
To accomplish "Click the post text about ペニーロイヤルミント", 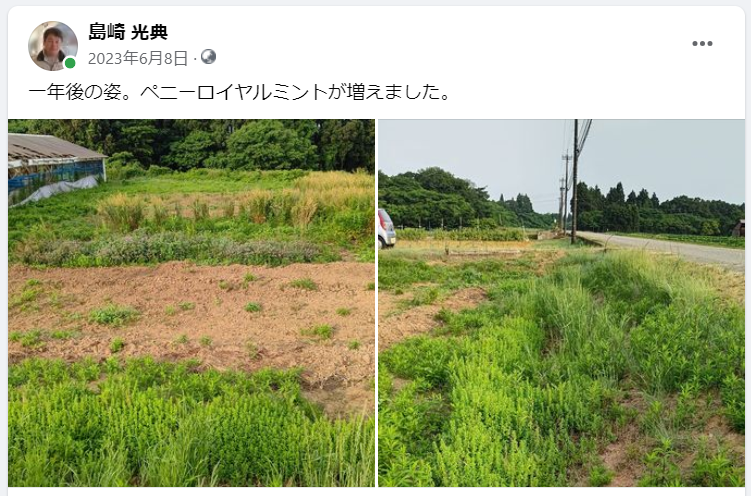I will click(x=239, y=92).
